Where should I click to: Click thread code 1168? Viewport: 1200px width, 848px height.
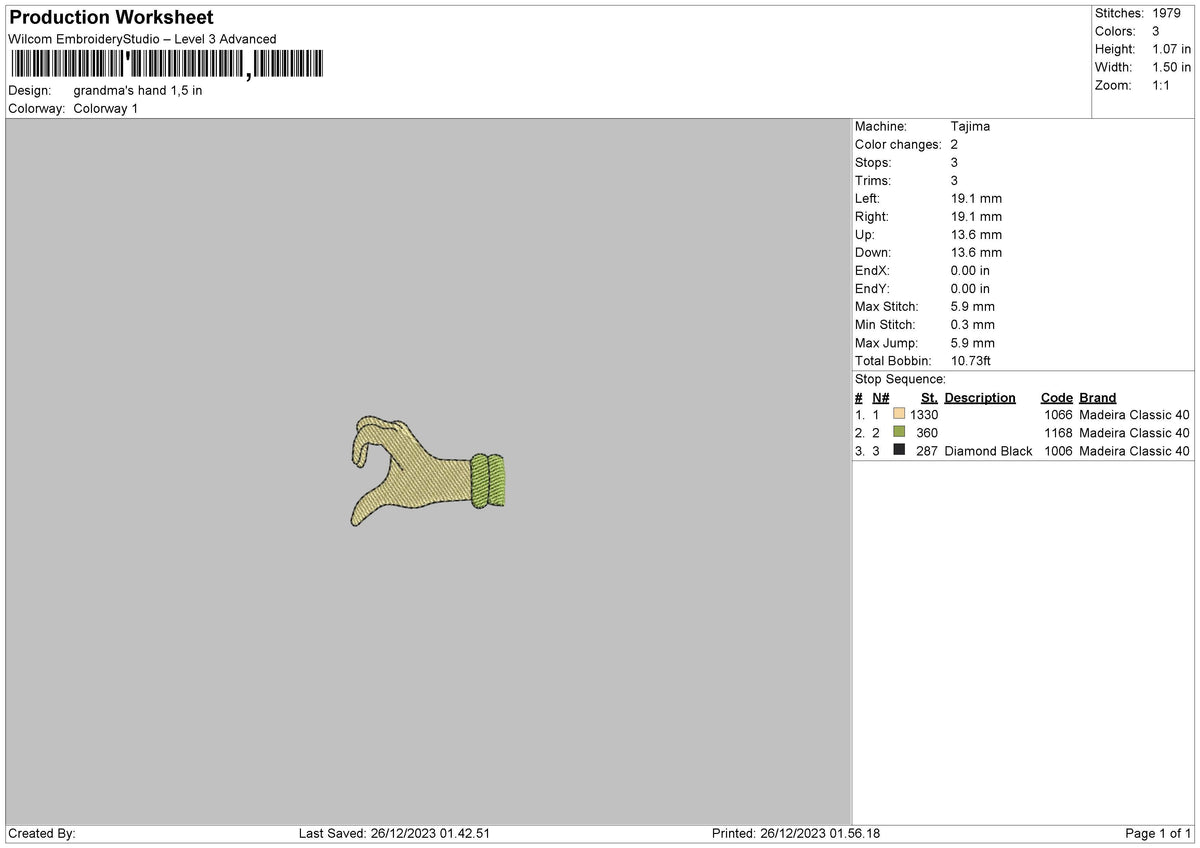pos(1058,432)
